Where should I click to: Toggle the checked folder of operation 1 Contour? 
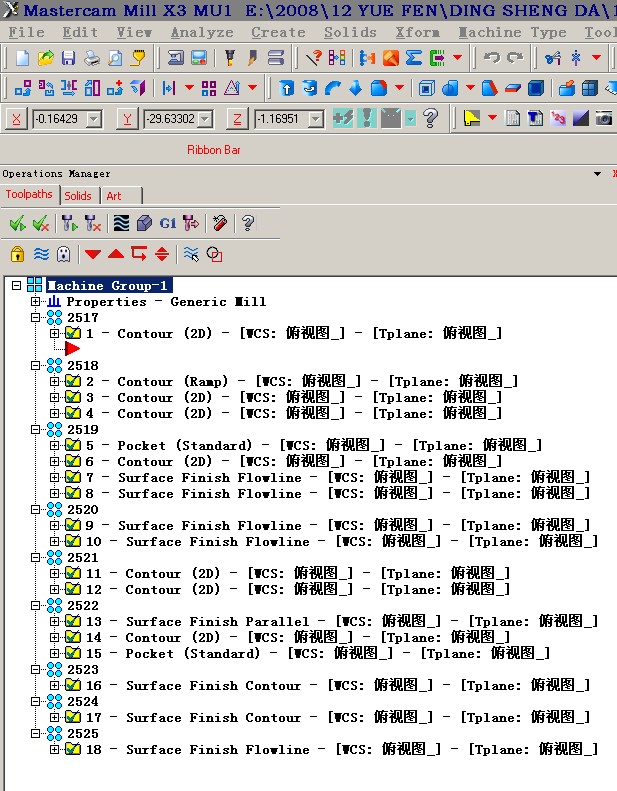coord(73,333)
